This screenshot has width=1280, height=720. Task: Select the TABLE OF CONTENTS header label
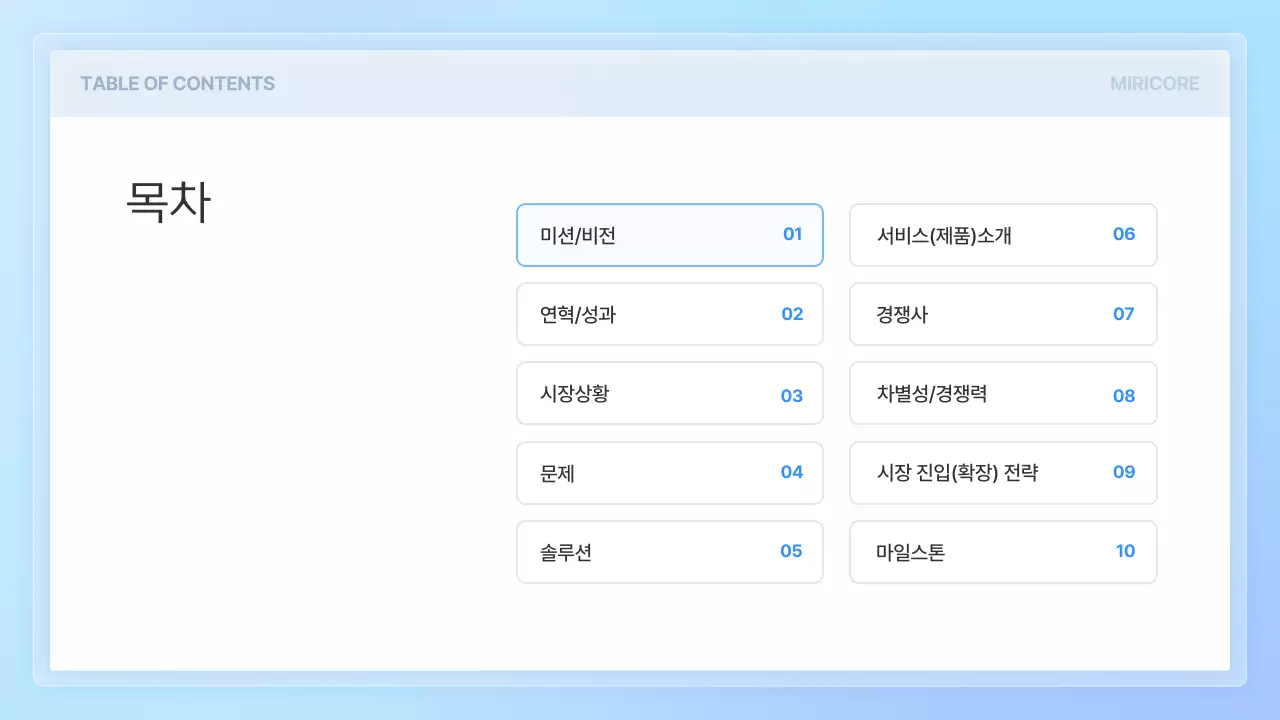pos(178,84)
